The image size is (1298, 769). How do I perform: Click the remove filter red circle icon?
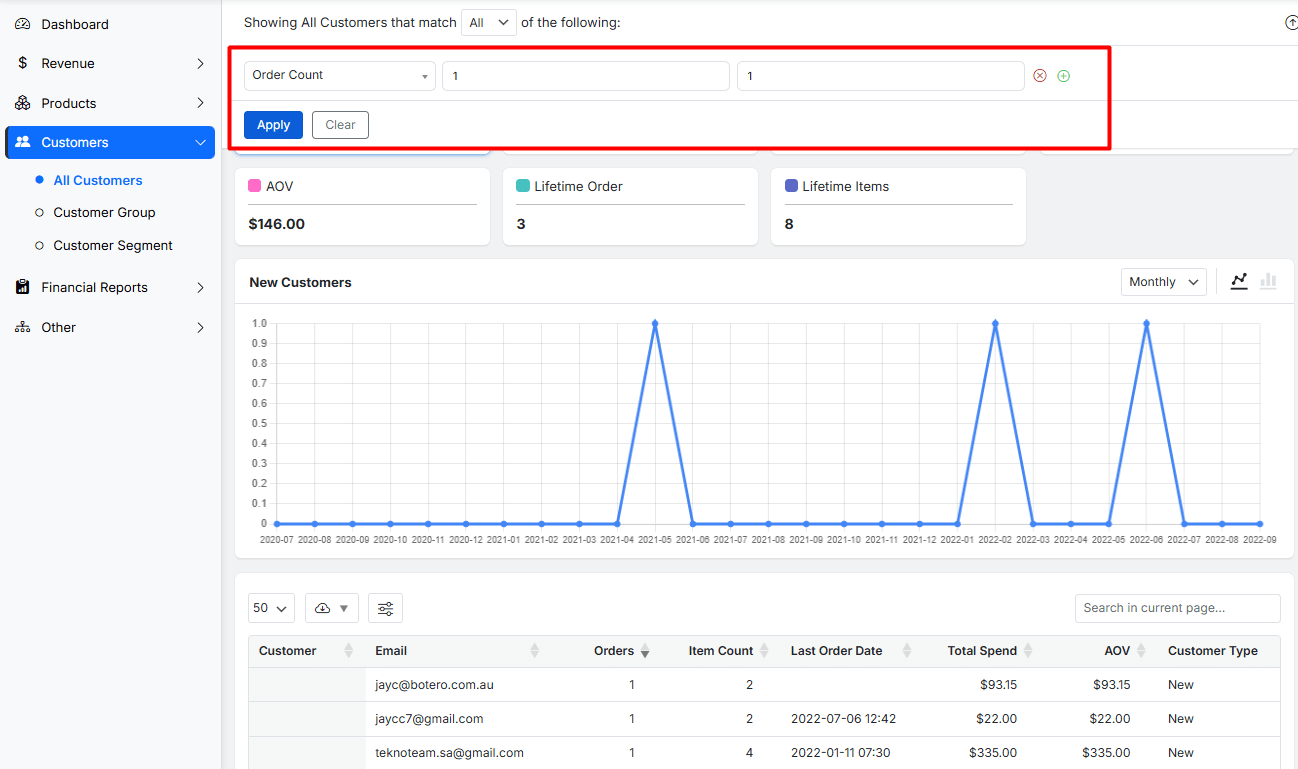[1040, 76]
